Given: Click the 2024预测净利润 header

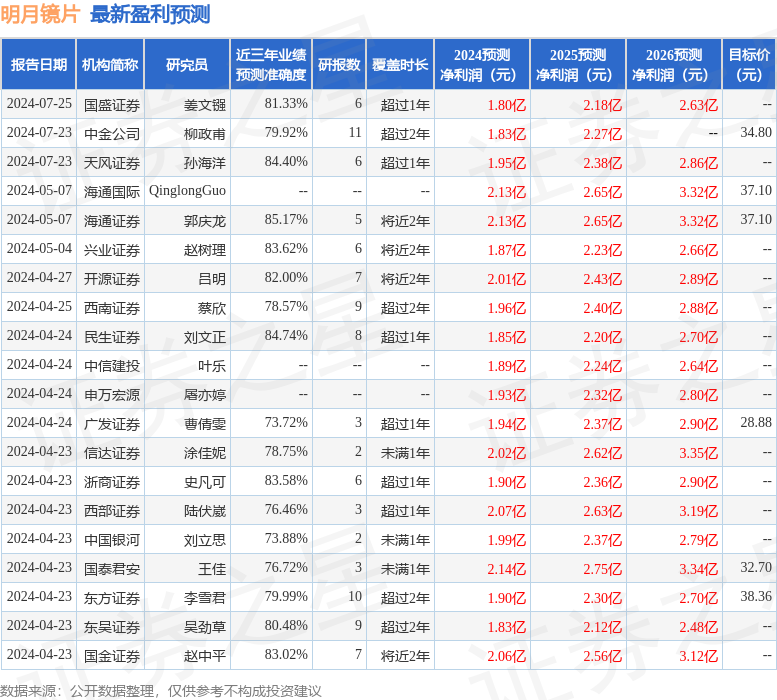Looking at the screenshot, I should coord(482,64).
